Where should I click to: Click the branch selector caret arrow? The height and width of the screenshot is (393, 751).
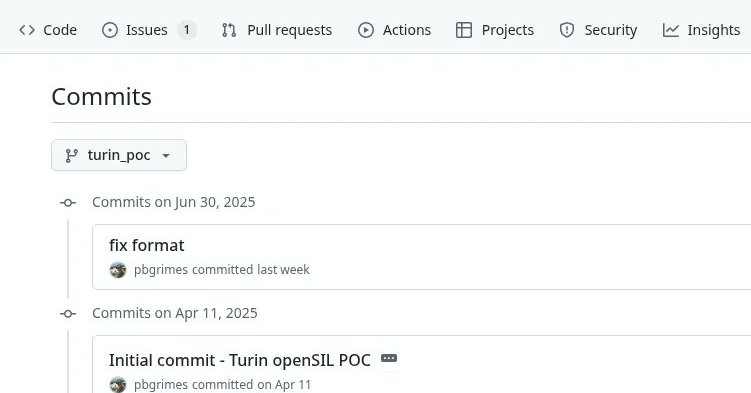click(166, 156)
